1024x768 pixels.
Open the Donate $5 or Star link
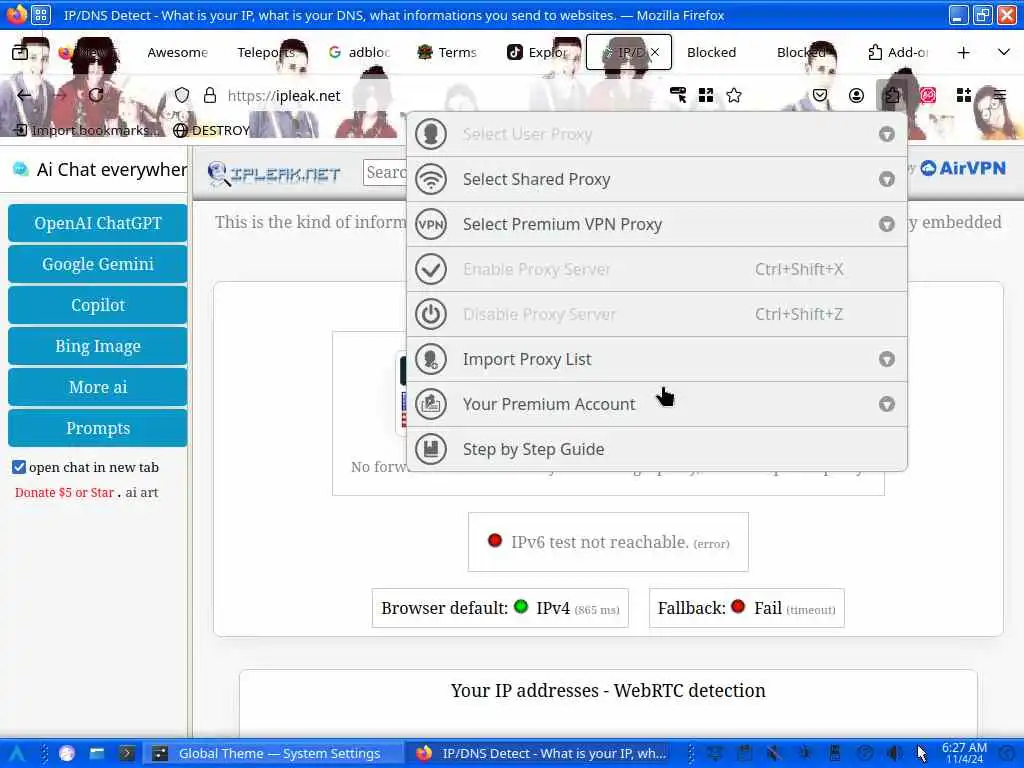(64, 492)
